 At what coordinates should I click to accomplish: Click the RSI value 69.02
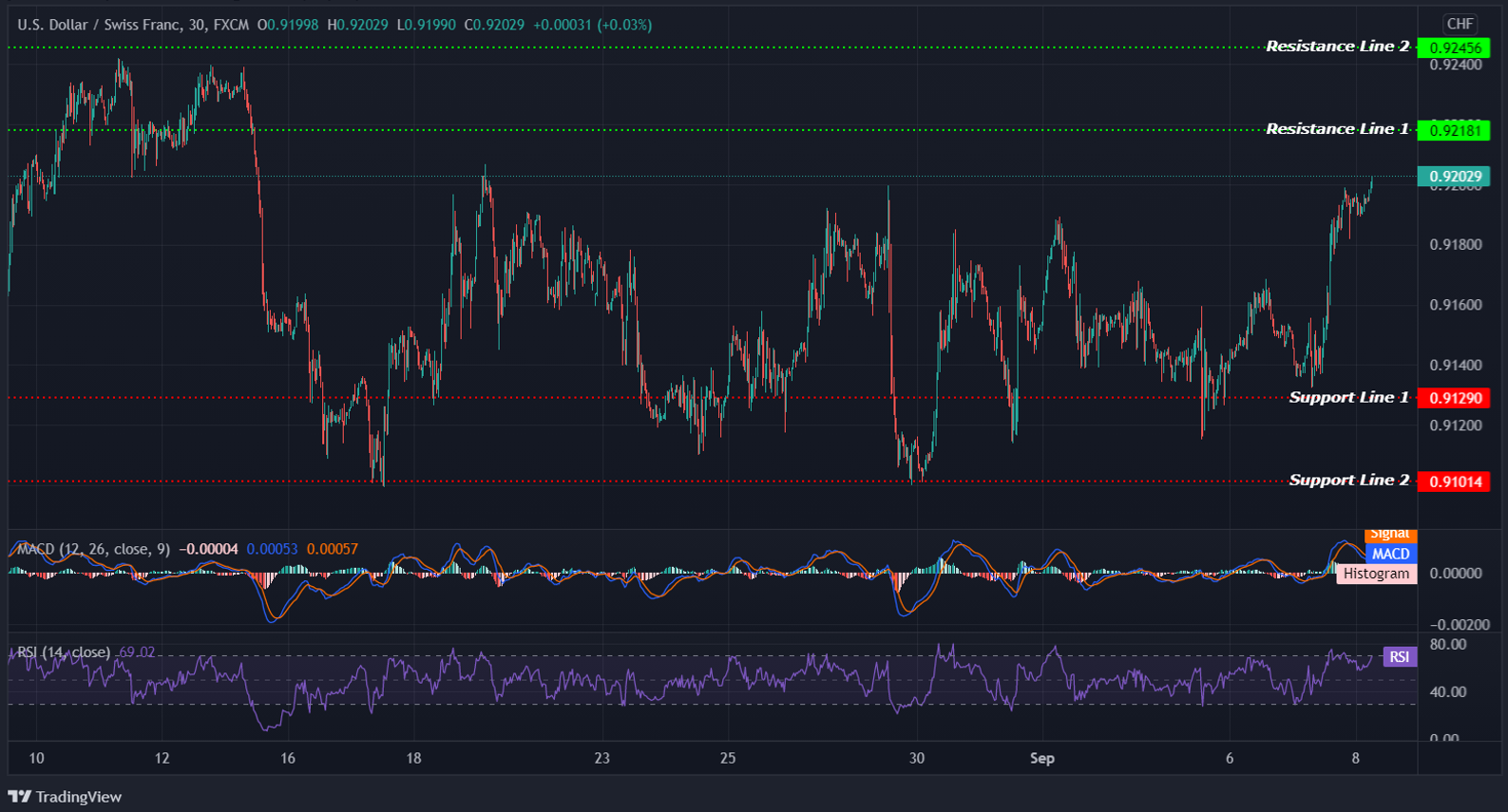coord(137,652)
